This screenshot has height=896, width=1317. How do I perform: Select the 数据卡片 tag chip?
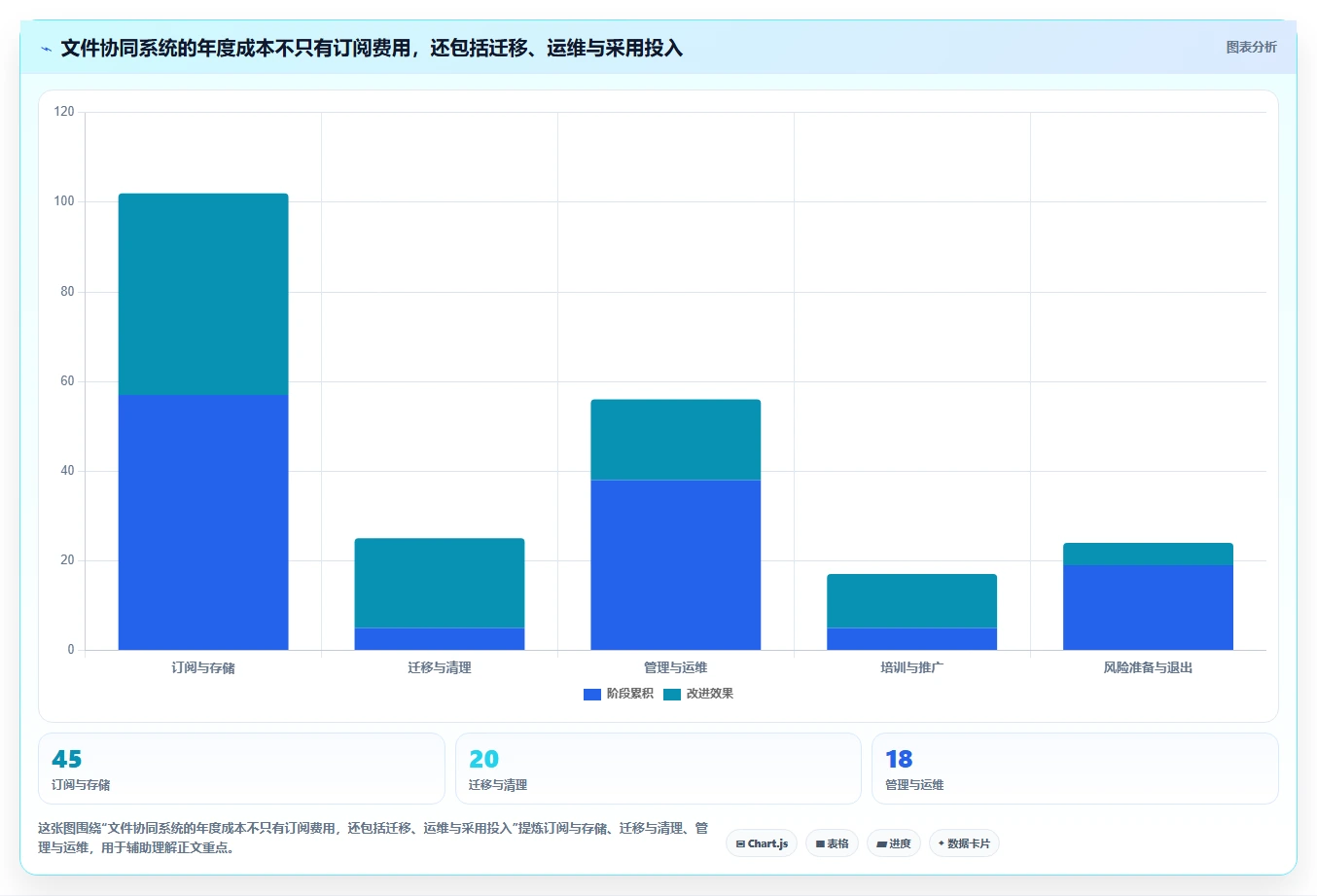(x=964, y=843)
